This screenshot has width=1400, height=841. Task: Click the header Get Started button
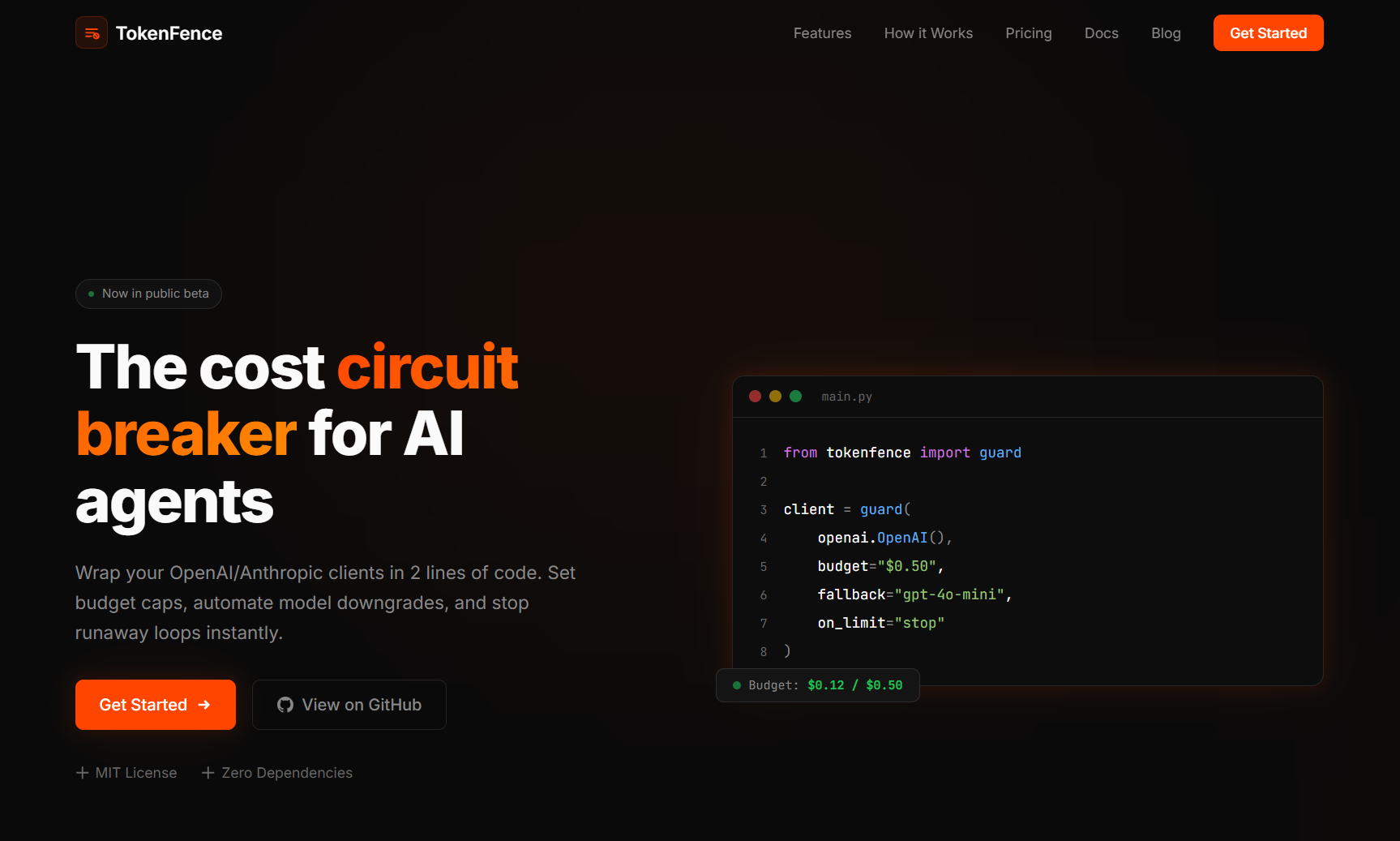(x=1268, y=33)
